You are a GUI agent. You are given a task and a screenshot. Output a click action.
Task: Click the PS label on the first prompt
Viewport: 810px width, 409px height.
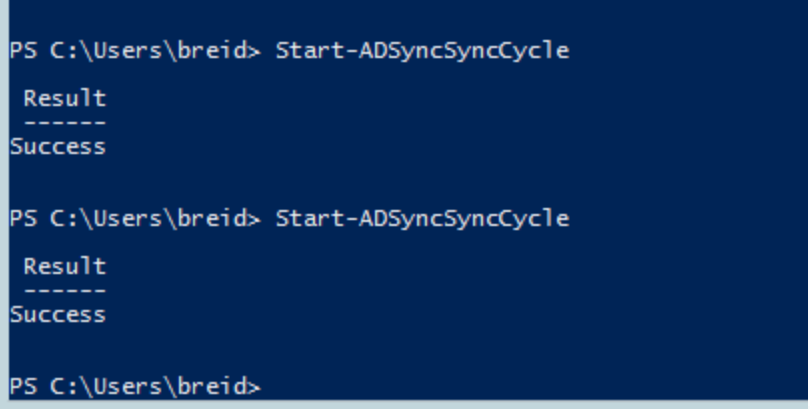(x=24, y=51)
